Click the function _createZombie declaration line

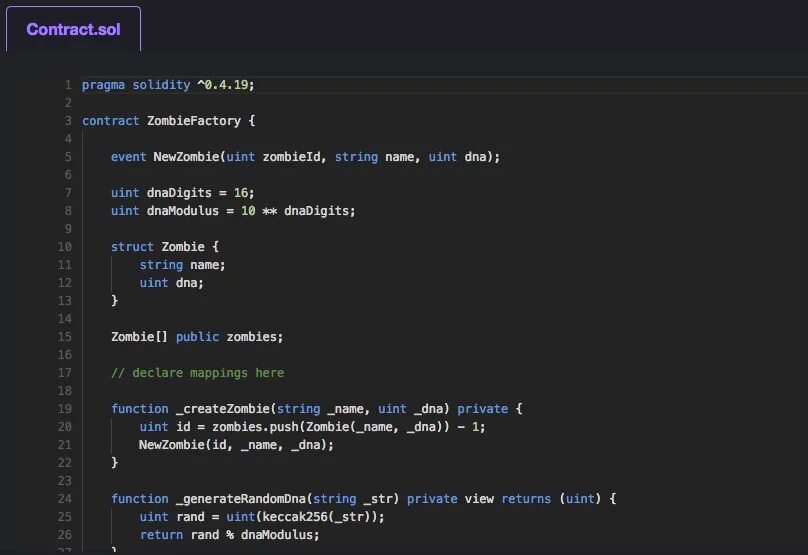tap(316, 409)
